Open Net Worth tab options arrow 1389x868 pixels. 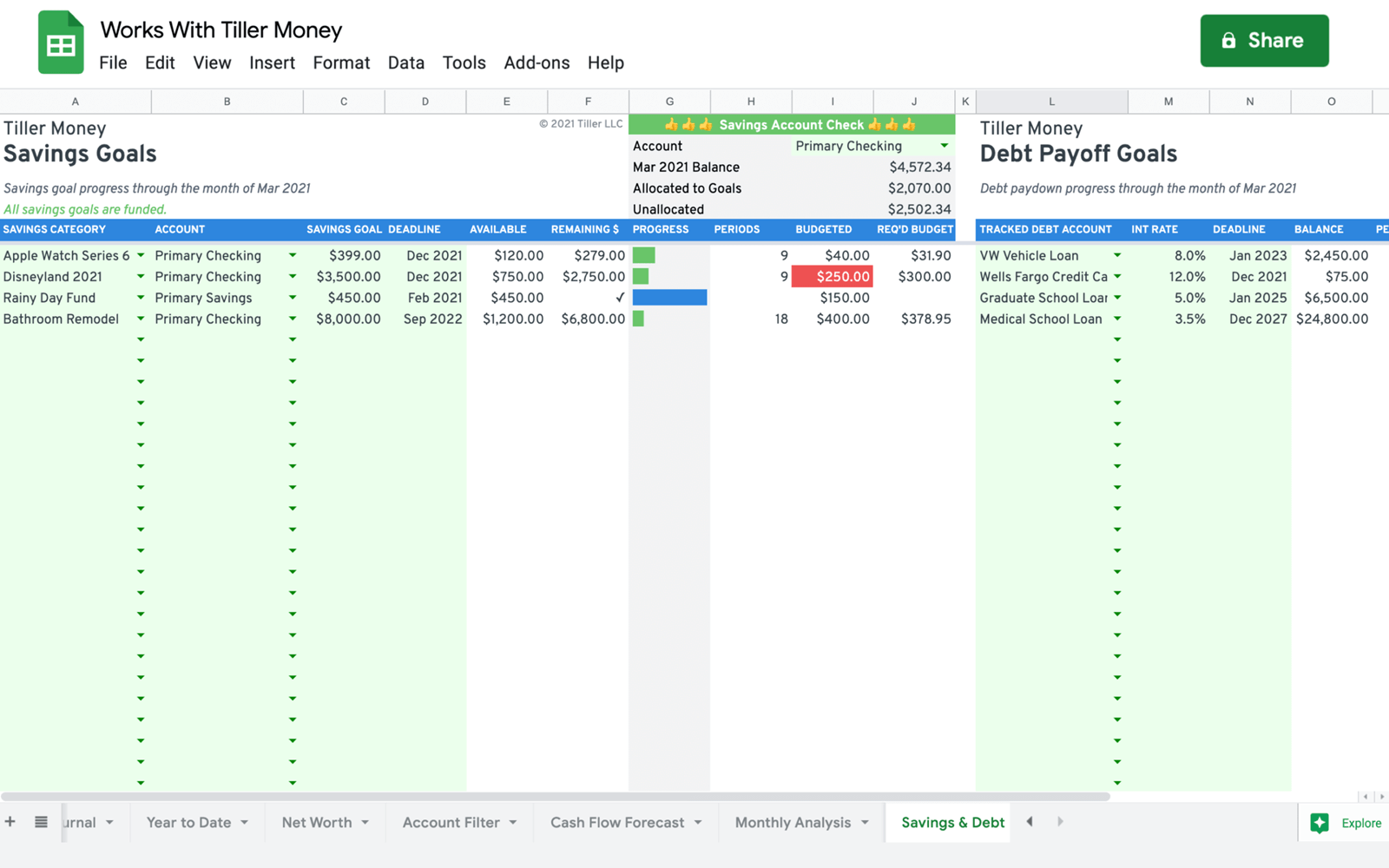click(x=365, y=822)
